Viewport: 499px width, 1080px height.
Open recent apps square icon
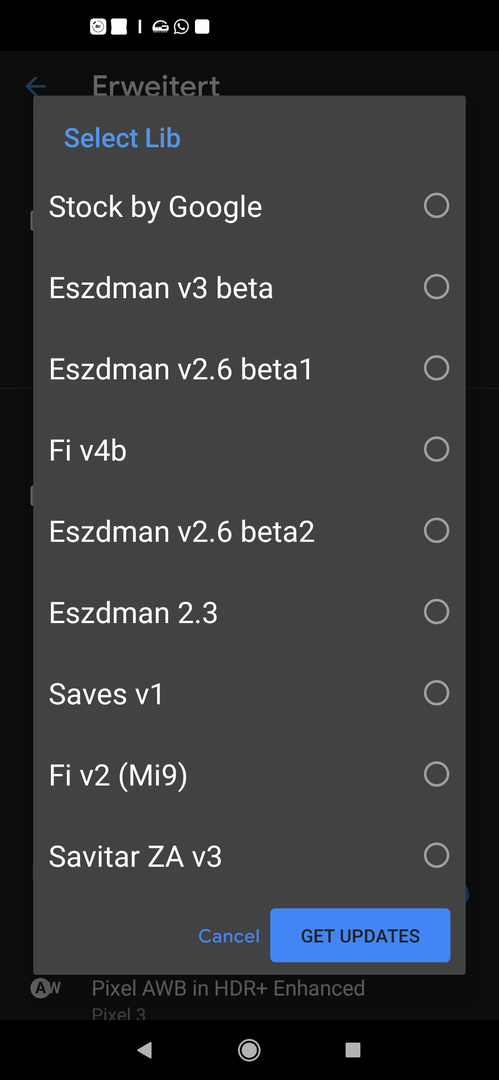click(353, 1050)
